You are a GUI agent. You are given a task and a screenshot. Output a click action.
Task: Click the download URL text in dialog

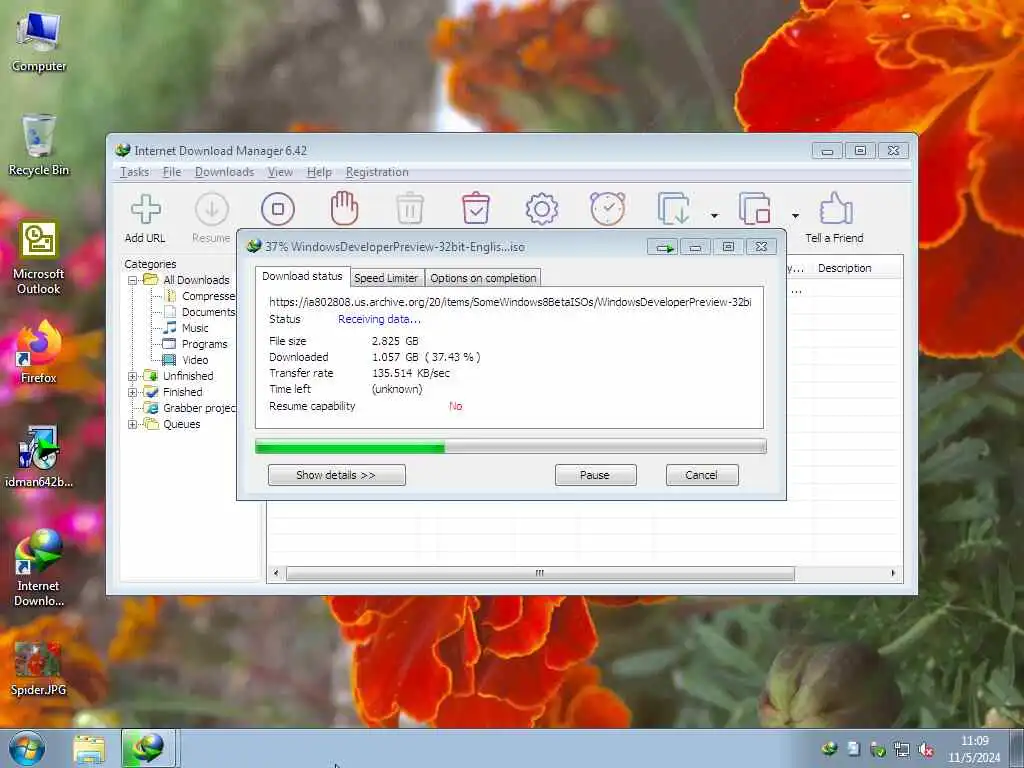coord(510,302)
